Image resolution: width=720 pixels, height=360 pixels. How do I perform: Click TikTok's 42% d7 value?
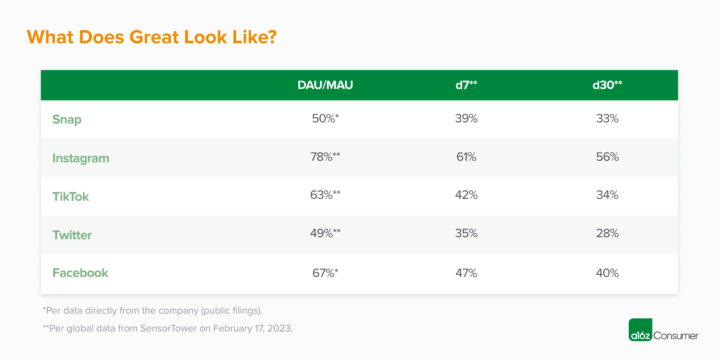[467, 195]
